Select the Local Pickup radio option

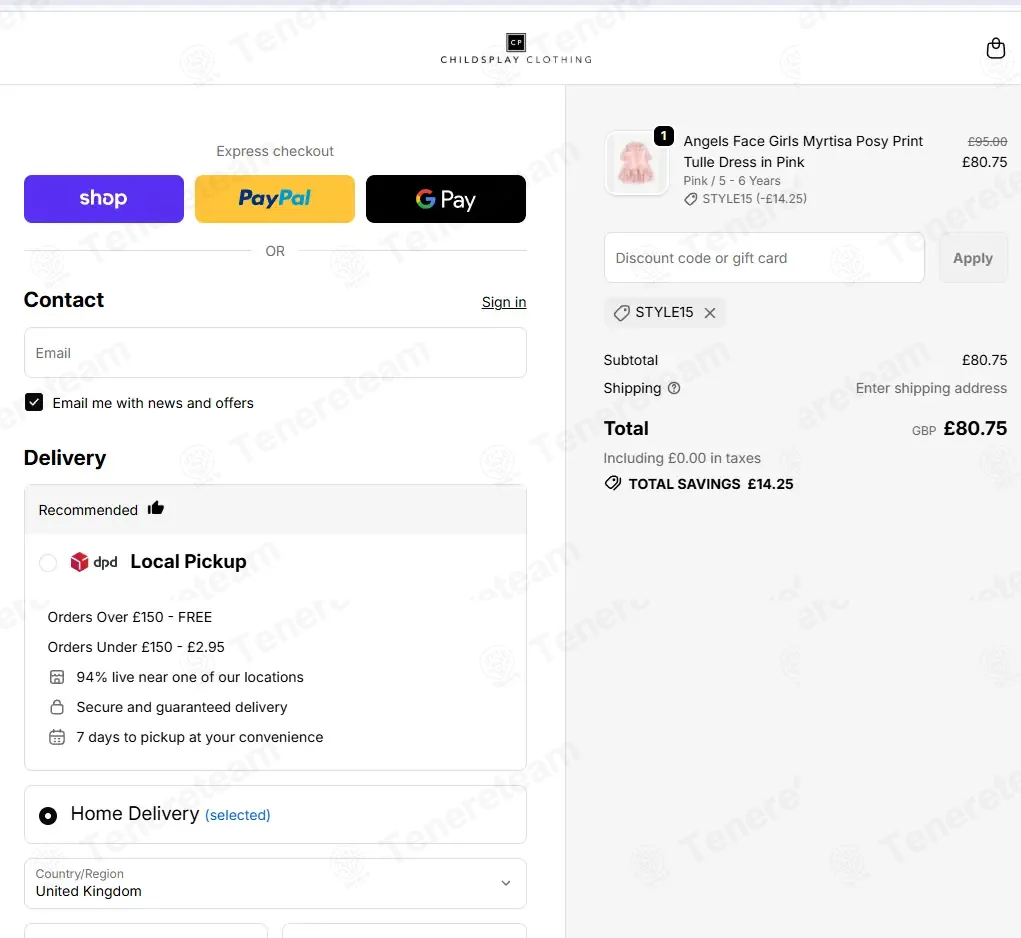48,562
